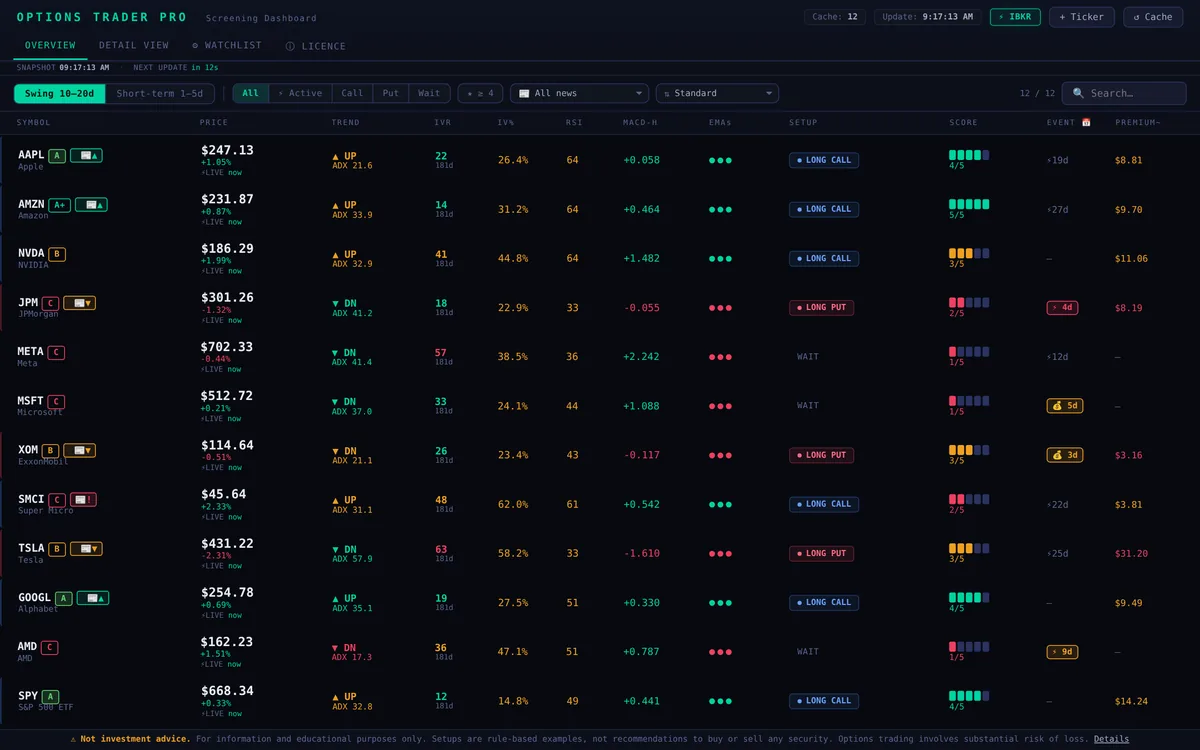Click the 3d earnings badge in XOM row
This screenshot has height=750, width=1200.
[x=1064, y=455]
